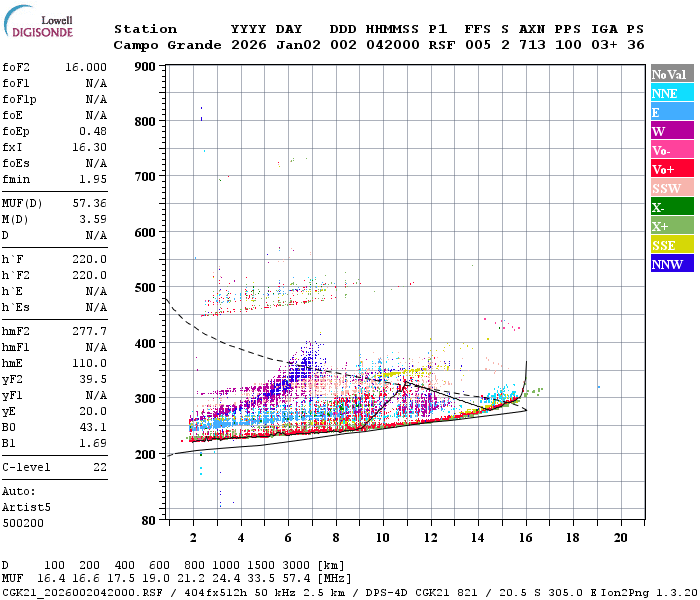Select the W purple legend swatch
The height and width of the screenshot is (600, 700).
[672, 131]
